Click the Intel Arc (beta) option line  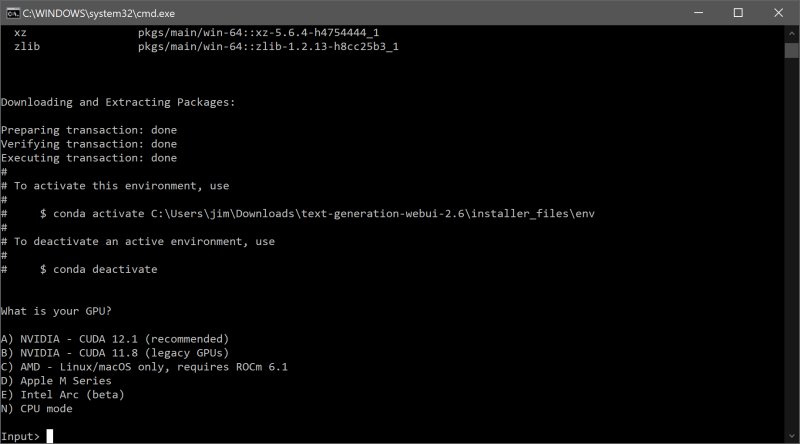coord(62,395)
